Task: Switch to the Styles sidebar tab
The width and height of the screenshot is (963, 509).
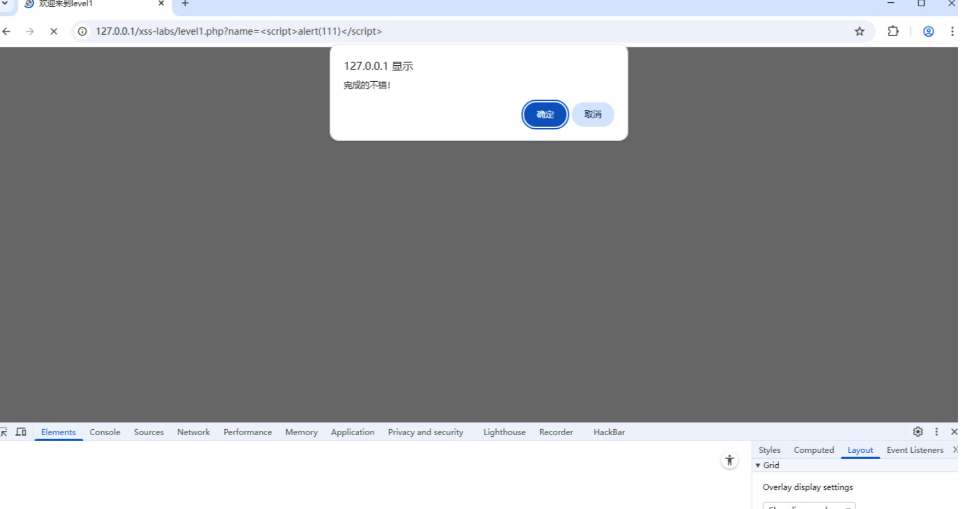Action: click(x=769, y=450)
